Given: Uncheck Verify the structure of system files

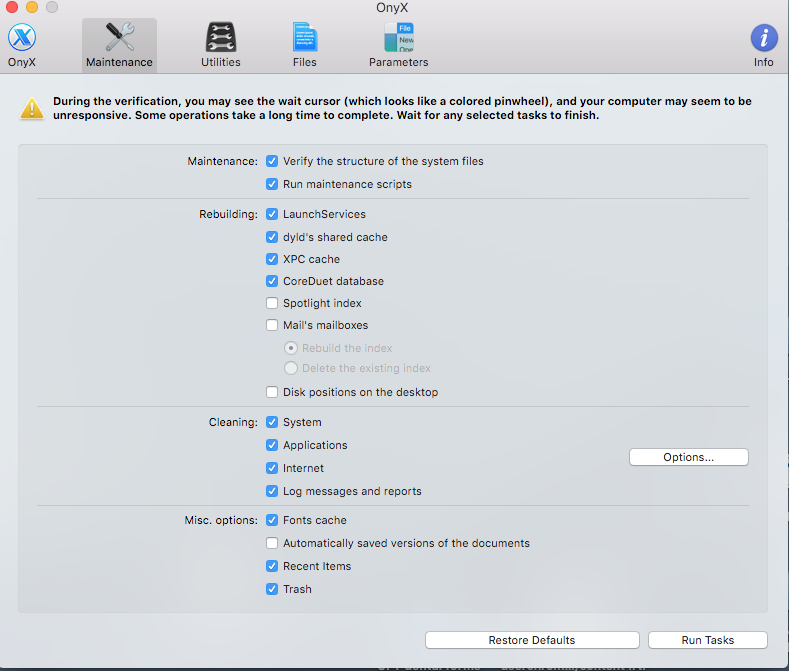Looking at the screenshot, I should tap(272, 161).
